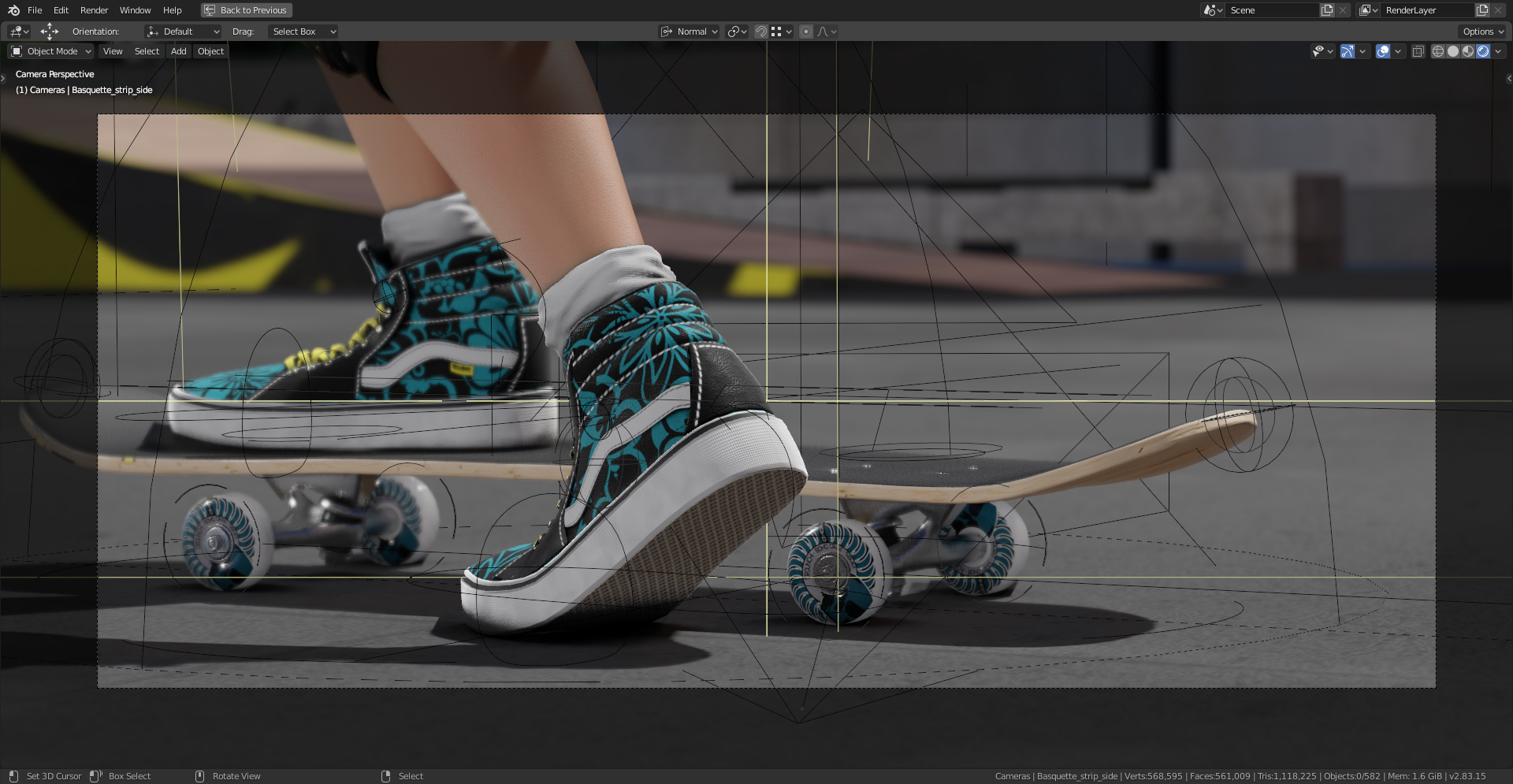Image resolution: width=1513 pixels, height=784 pixels.
Task: Open the overlays settings dropdown arrow
Action: [1398, 51]
